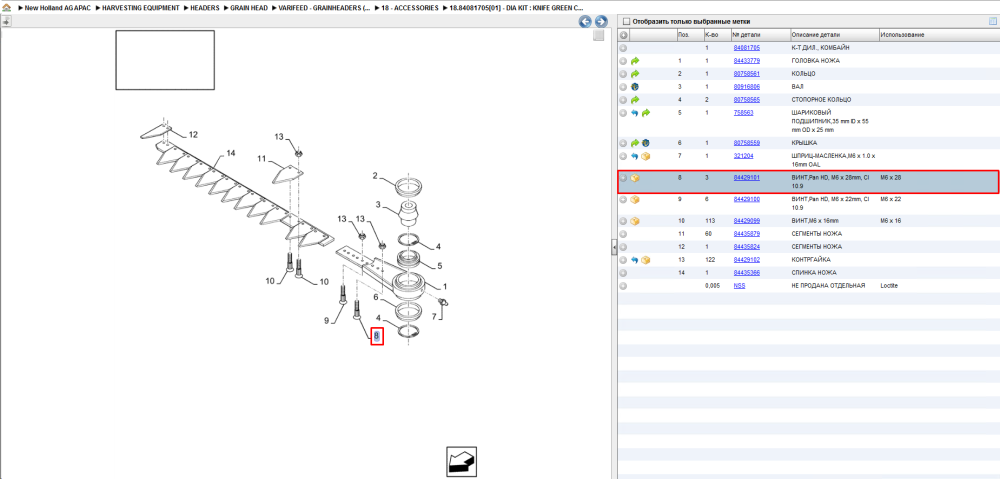Viewport: 1000px width, 479px height.
Task: Go to the home page icon
Action: coord(6,8)
